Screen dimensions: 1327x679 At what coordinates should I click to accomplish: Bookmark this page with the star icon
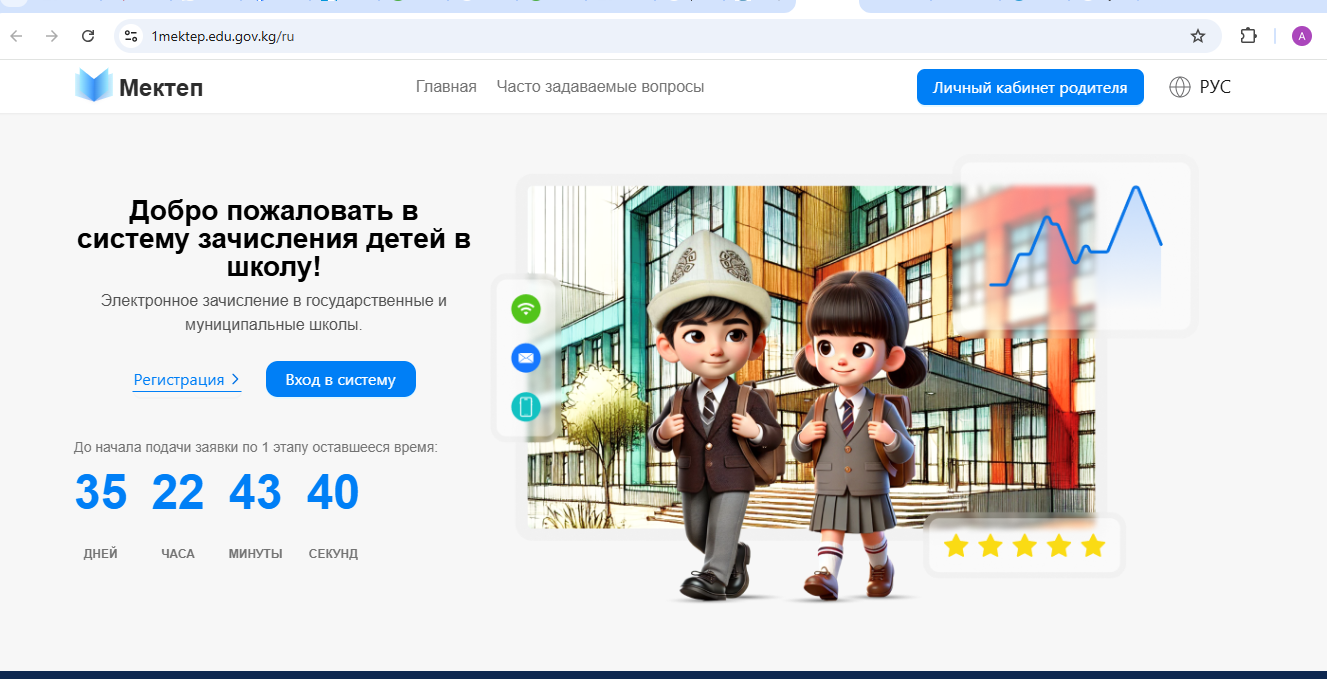tap(1197, 37)
